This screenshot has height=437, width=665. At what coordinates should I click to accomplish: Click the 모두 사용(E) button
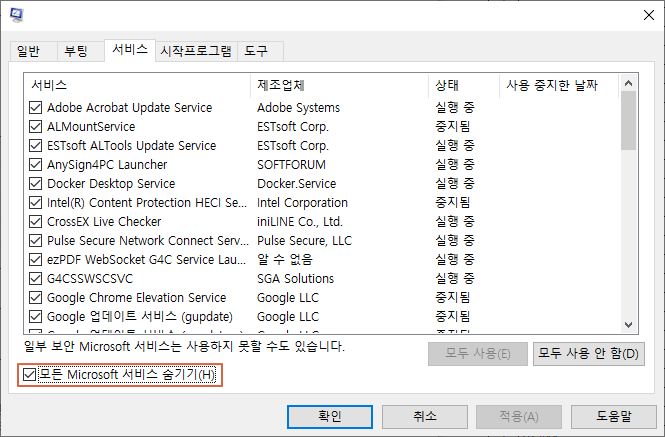pos(478,354)
